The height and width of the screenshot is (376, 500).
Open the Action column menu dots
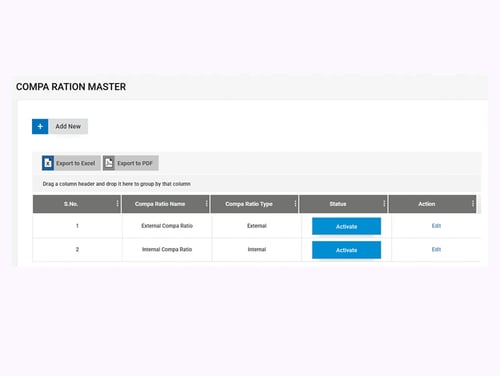473,204
